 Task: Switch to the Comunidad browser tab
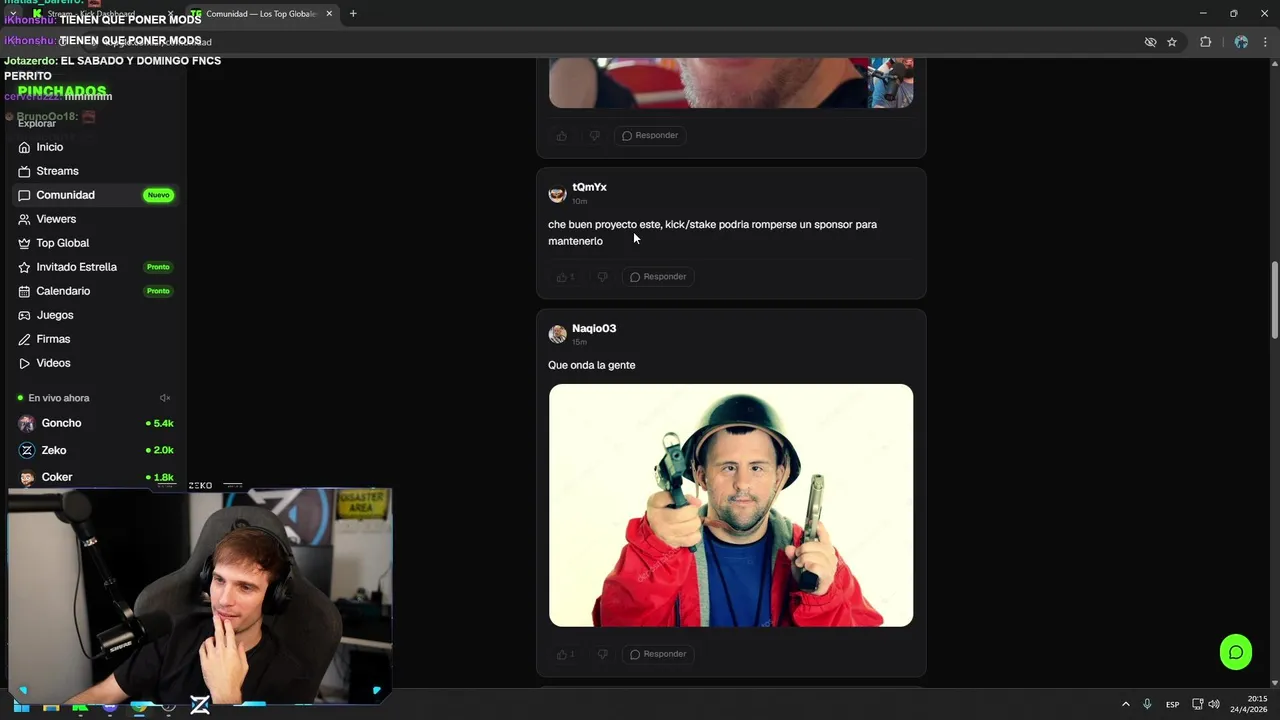pos(263,14)
